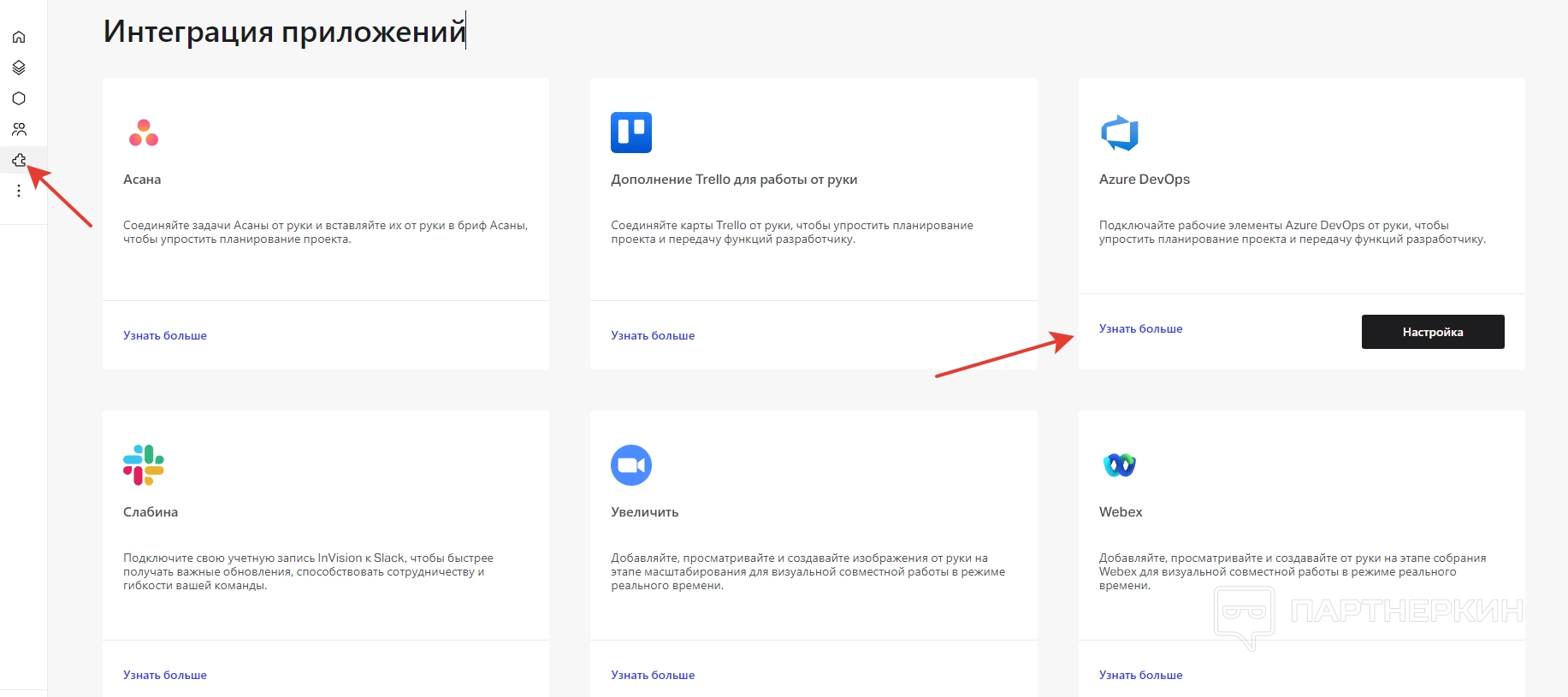Open Узнать больше link on Slack card
The width and height of the screenshot is (1568, 697).
pos(165,675)
